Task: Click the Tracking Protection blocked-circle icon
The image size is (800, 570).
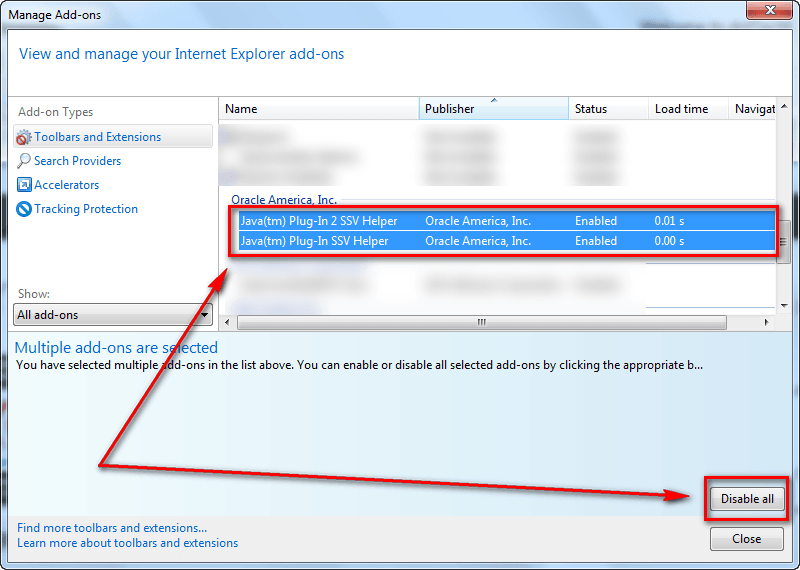Action: [x=24, y=209]
